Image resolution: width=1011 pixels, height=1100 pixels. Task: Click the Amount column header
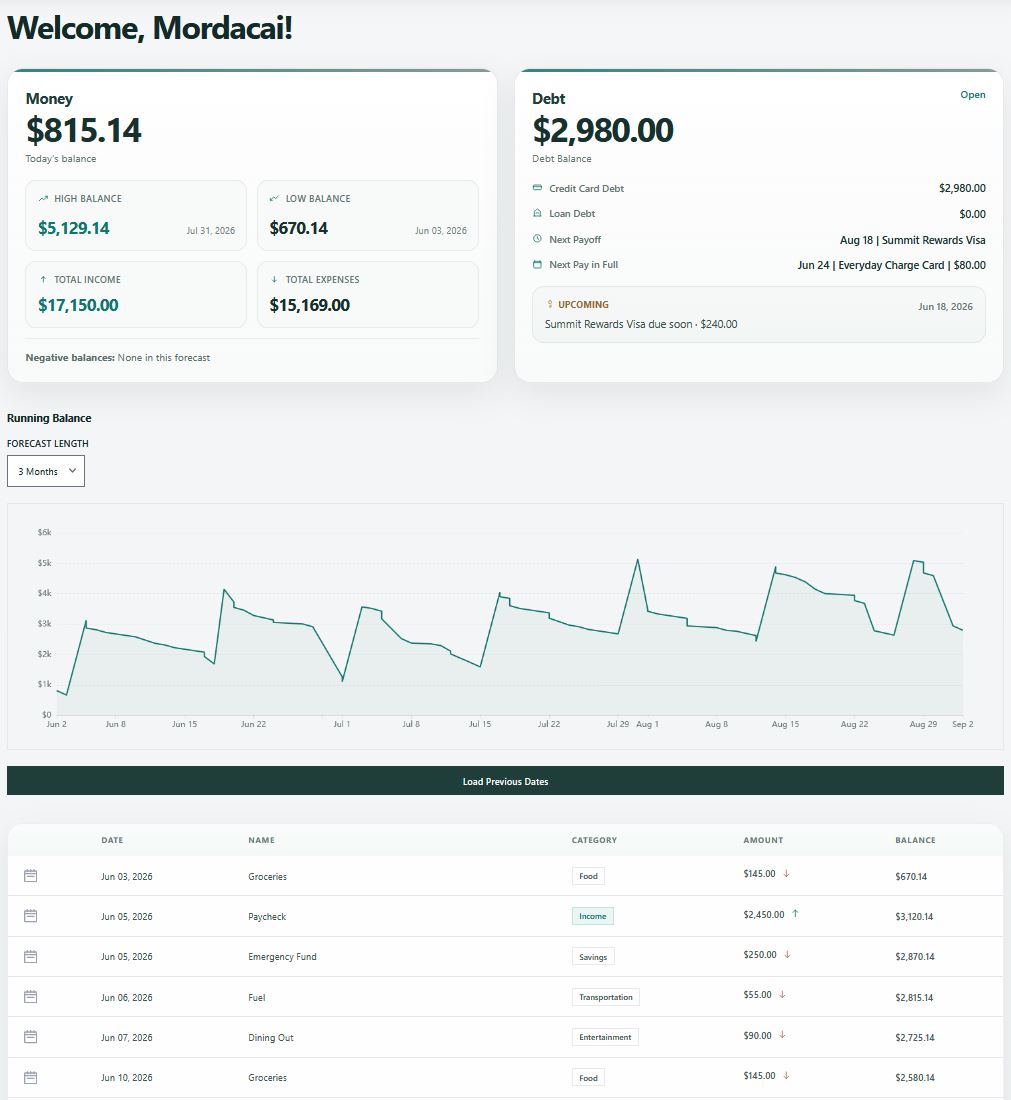coord(763,840)
